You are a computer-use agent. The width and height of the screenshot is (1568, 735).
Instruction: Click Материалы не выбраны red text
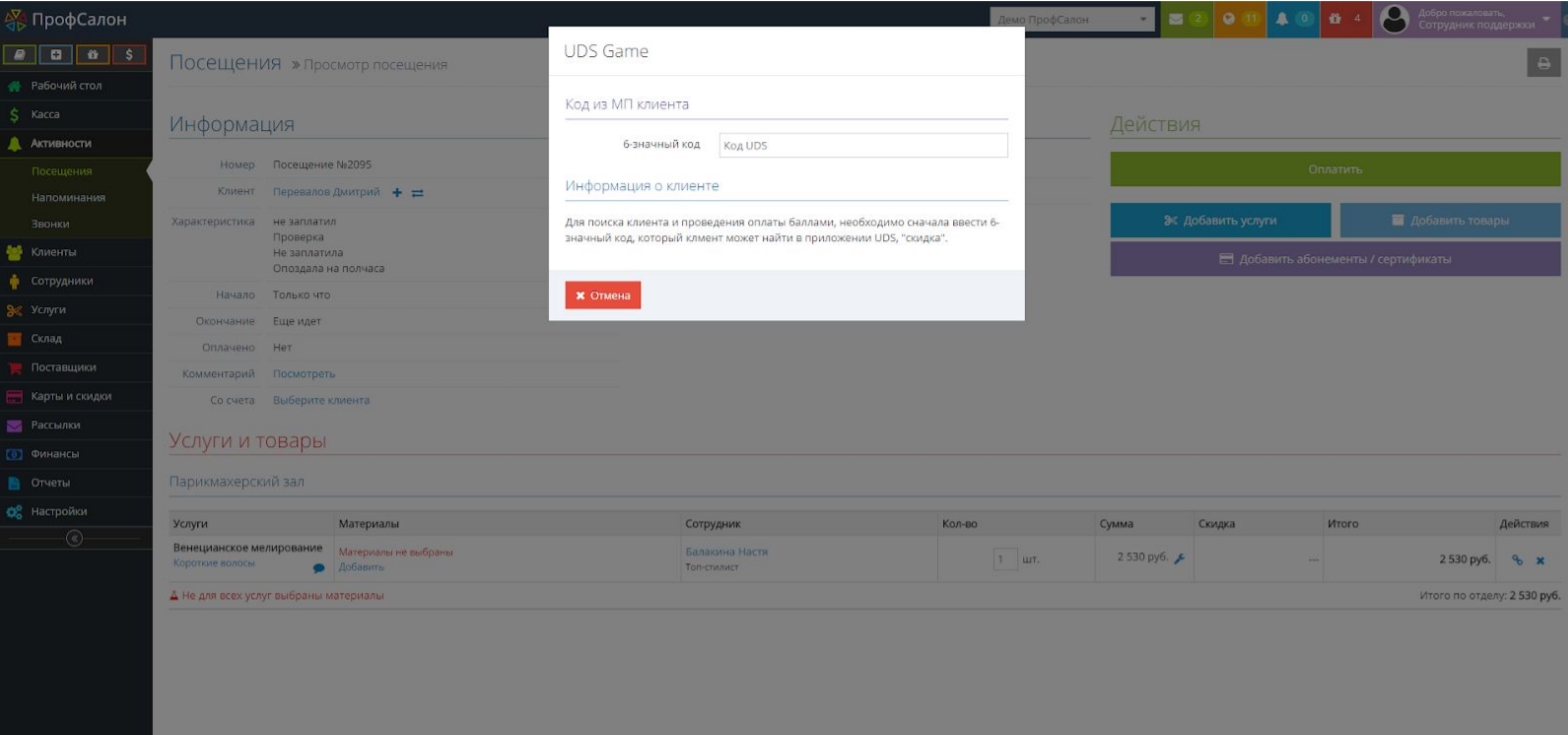tap(396, 552)
